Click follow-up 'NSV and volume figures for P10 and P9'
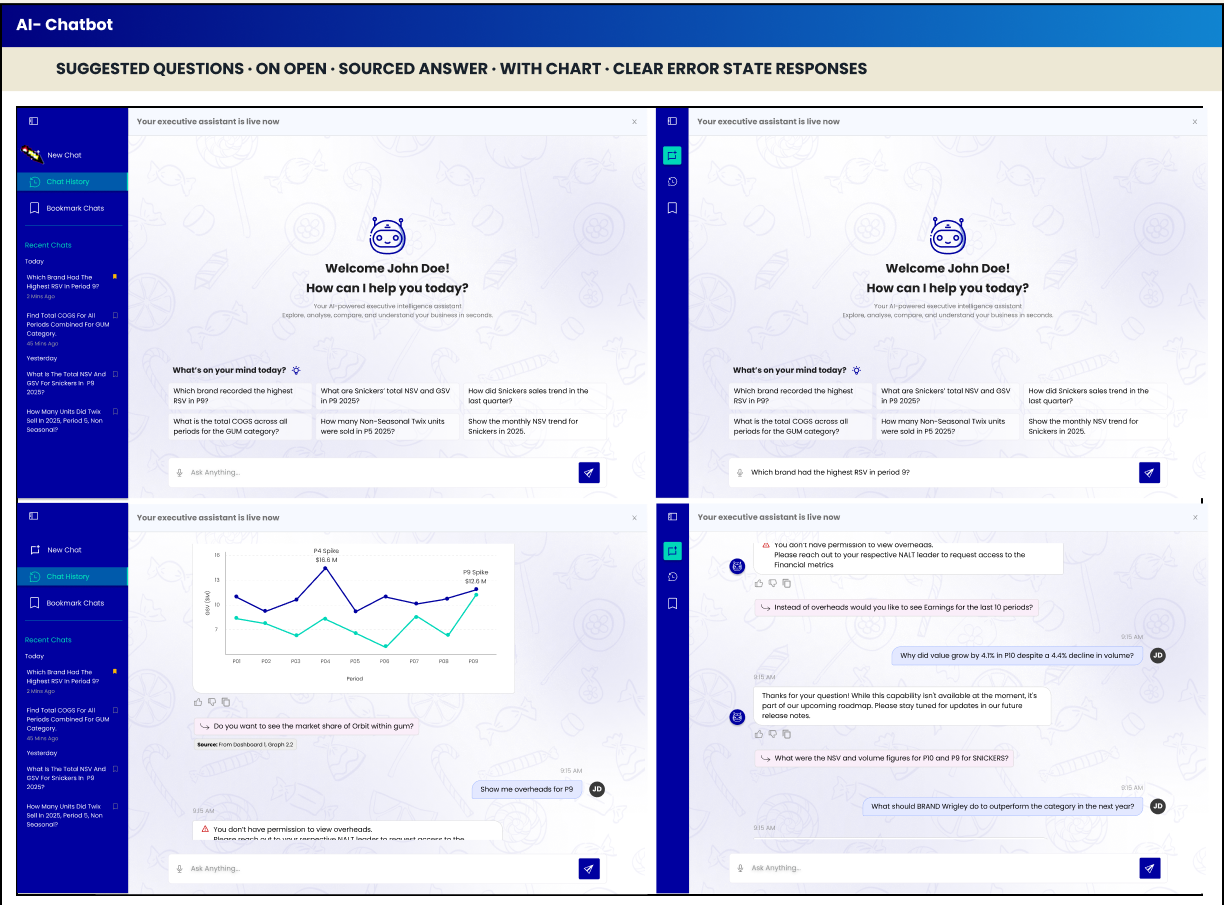Image resolution: width=1224 pixels, height=905 pixels. pyautogui.click(x=884, y=758)
